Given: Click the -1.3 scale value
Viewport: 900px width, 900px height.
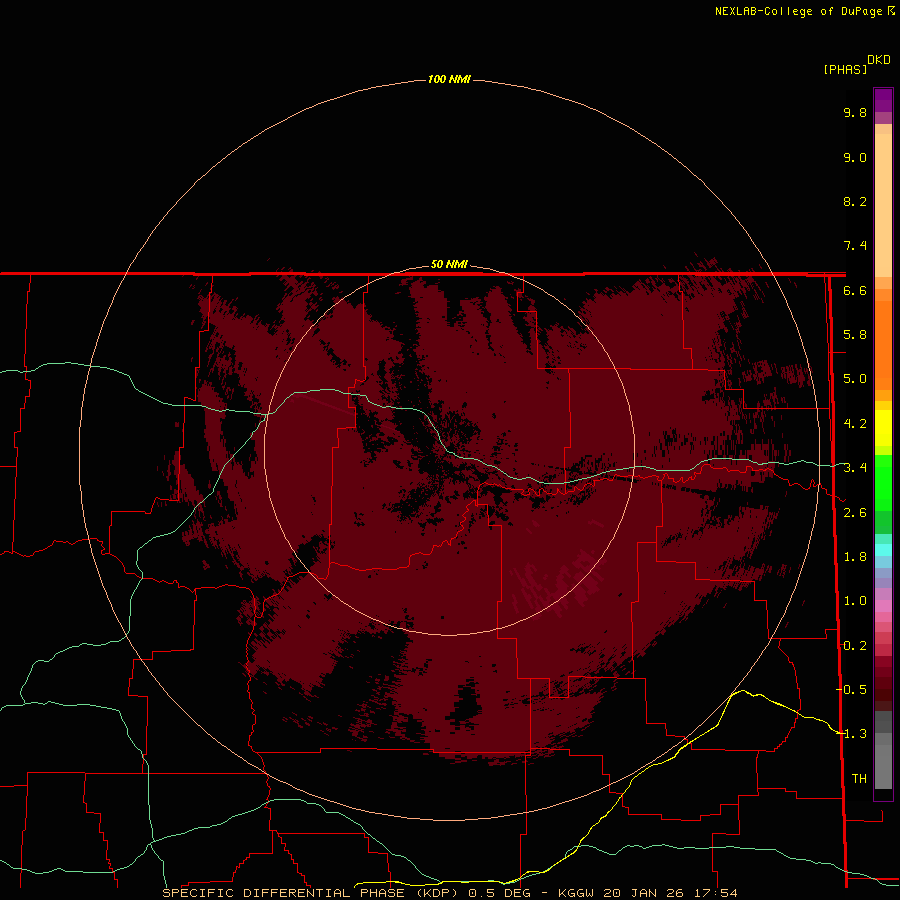Looking at the screenshot, I should pyautogui.click(x=851, y=734).
